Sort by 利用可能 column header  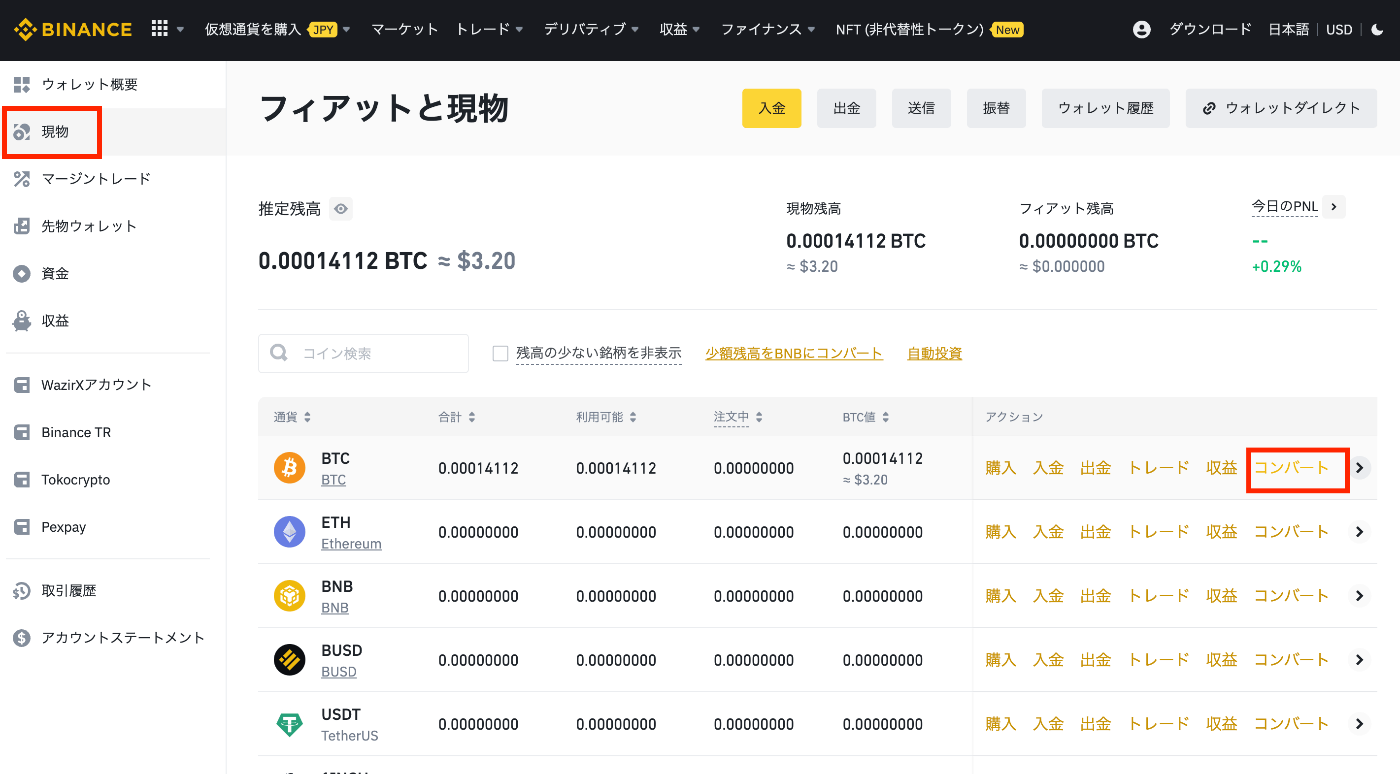tap(606, 417)
